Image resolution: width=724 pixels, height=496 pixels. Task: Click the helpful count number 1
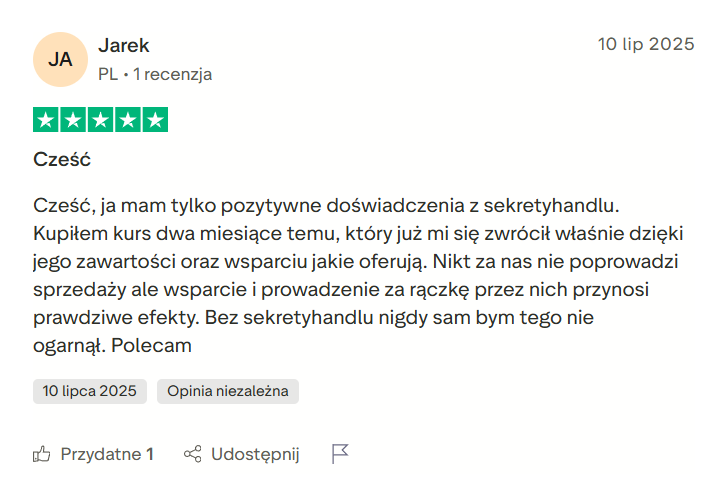point(150,454)
